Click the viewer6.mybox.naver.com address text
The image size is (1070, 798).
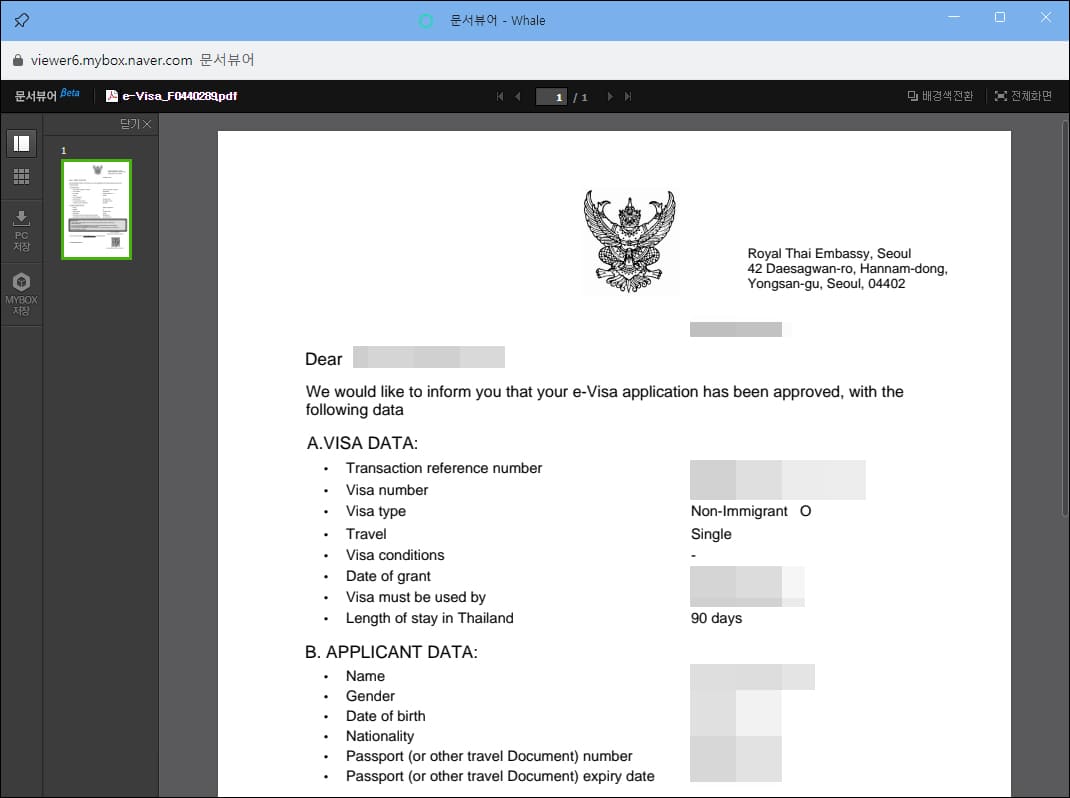(x=111, y=60)
